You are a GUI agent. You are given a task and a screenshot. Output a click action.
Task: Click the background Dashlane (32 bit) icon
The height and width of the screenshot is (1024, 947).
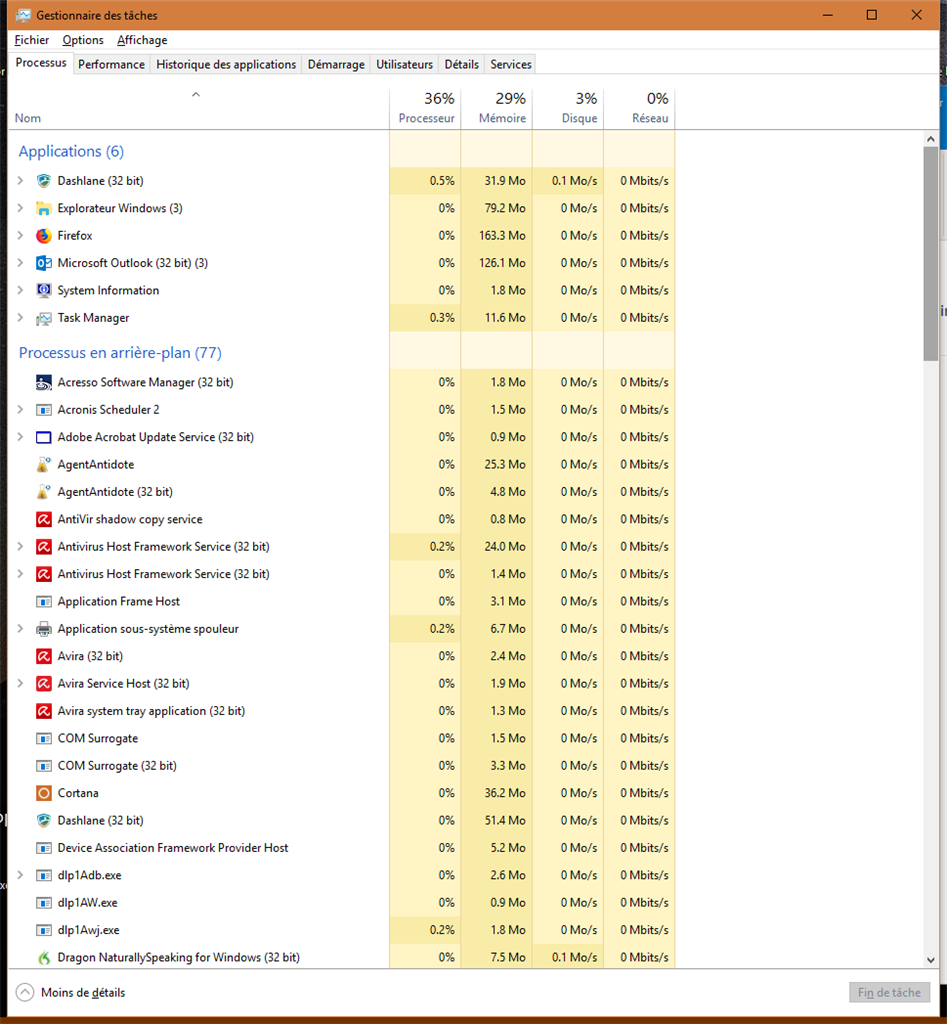pos(44,821)
